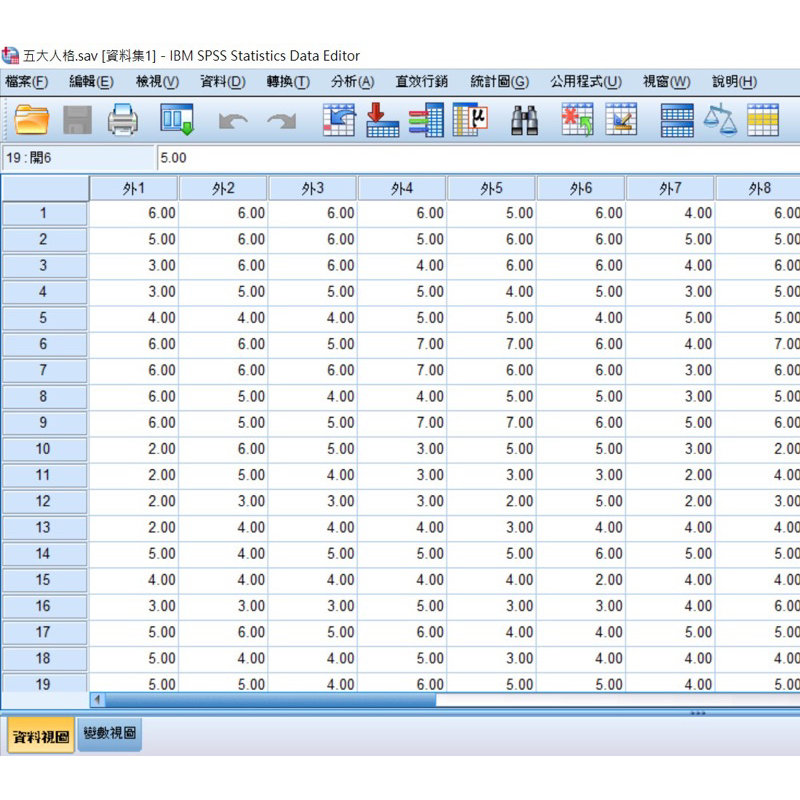800x800 pixels.
Task: Click the 外7 cell in row 1
Action: pos(670,213)
